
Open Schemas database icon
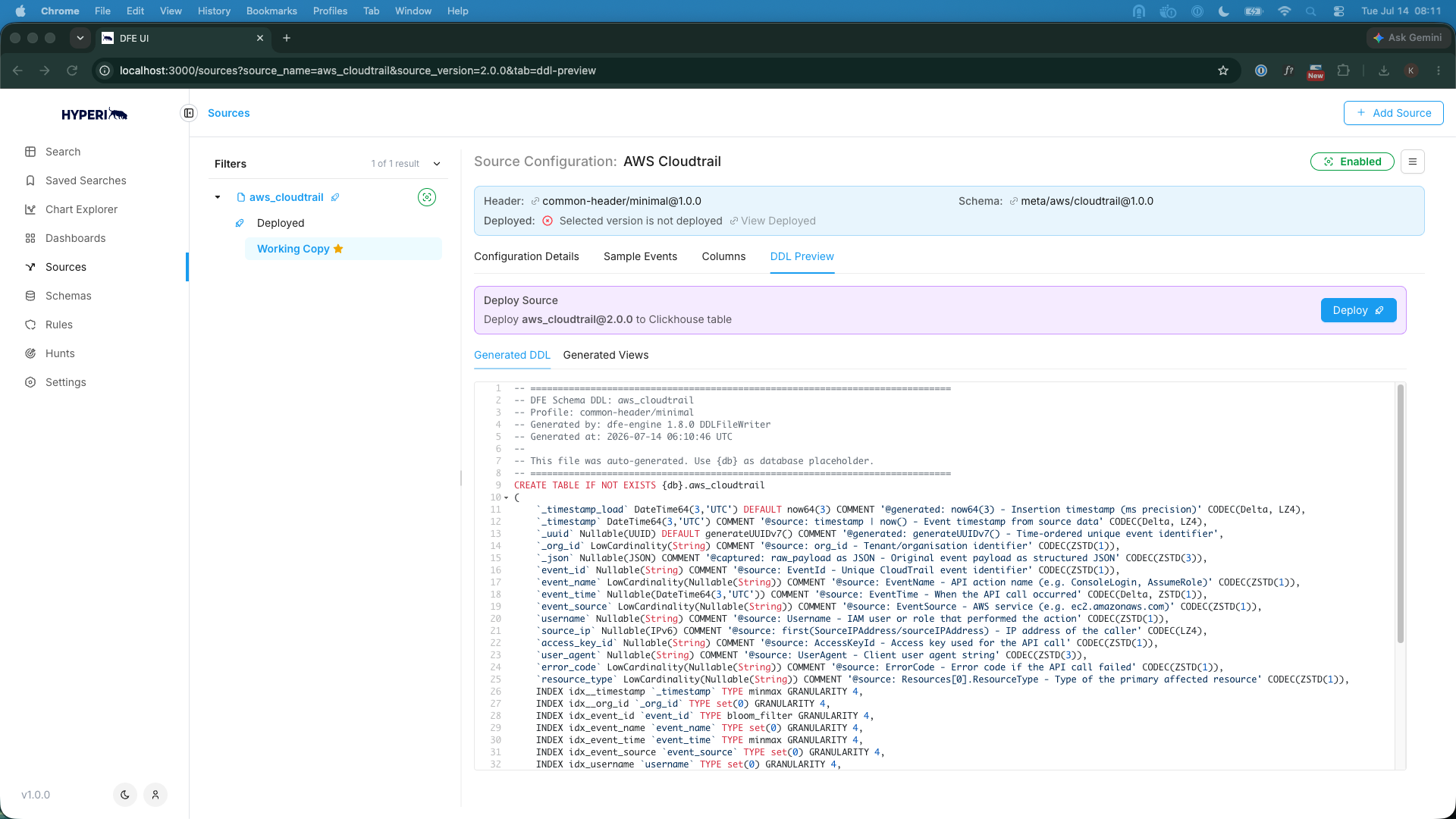[30, 296]
